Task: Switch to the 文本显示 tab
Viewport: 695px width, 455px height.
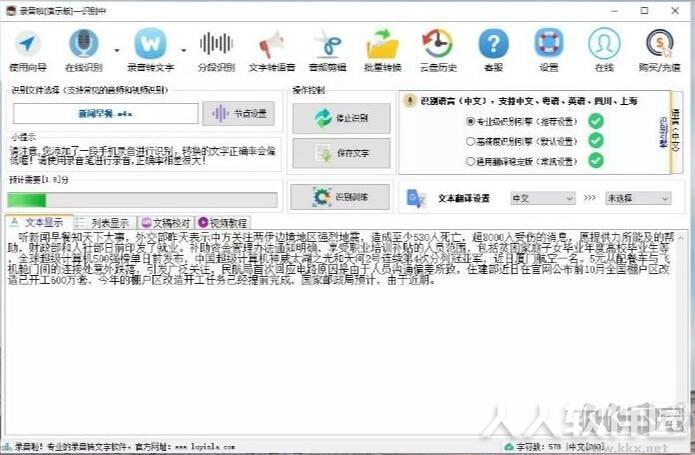Action: 39,222
